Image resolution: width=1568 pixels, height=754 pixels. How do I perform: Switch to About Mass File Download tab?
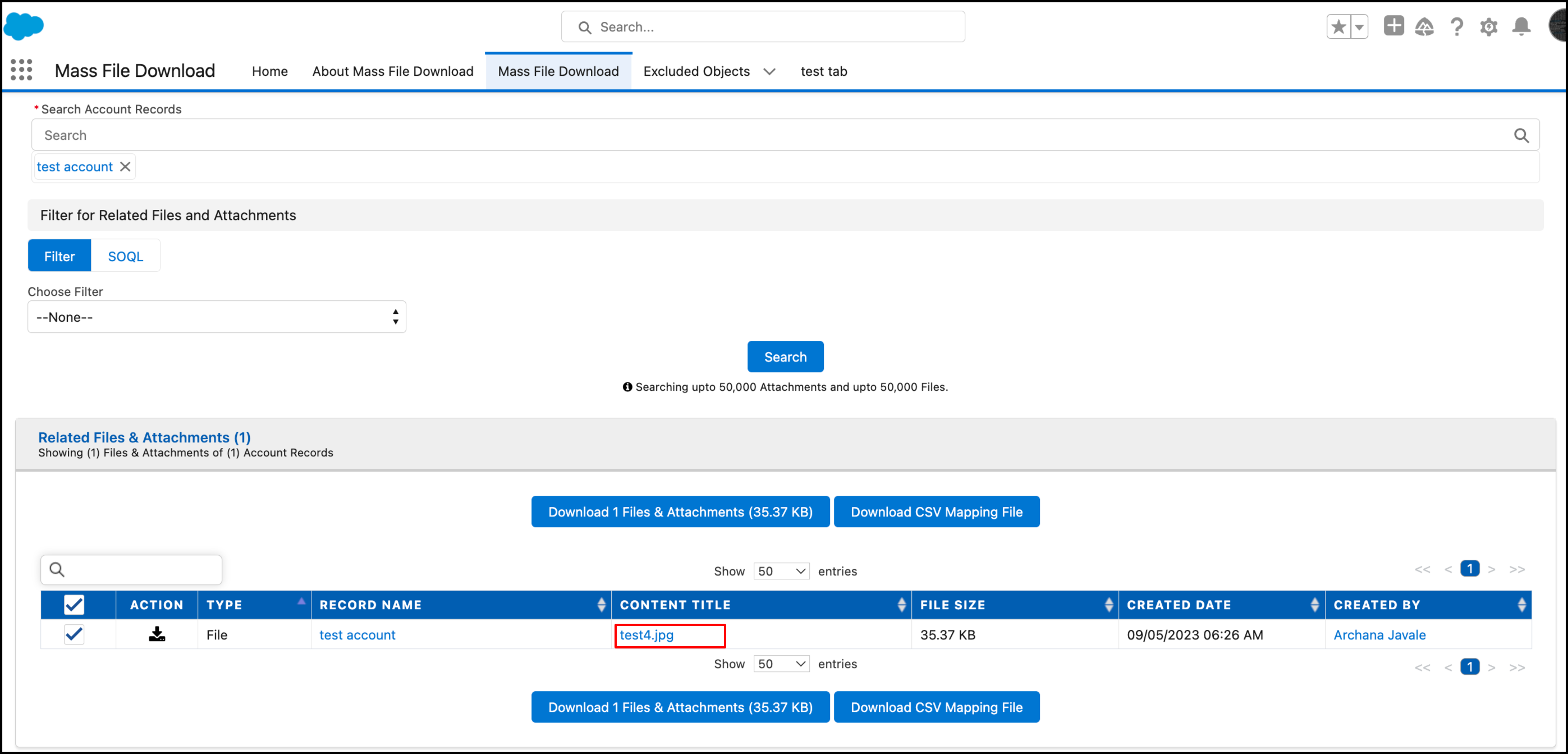click(x=393, y=71)
